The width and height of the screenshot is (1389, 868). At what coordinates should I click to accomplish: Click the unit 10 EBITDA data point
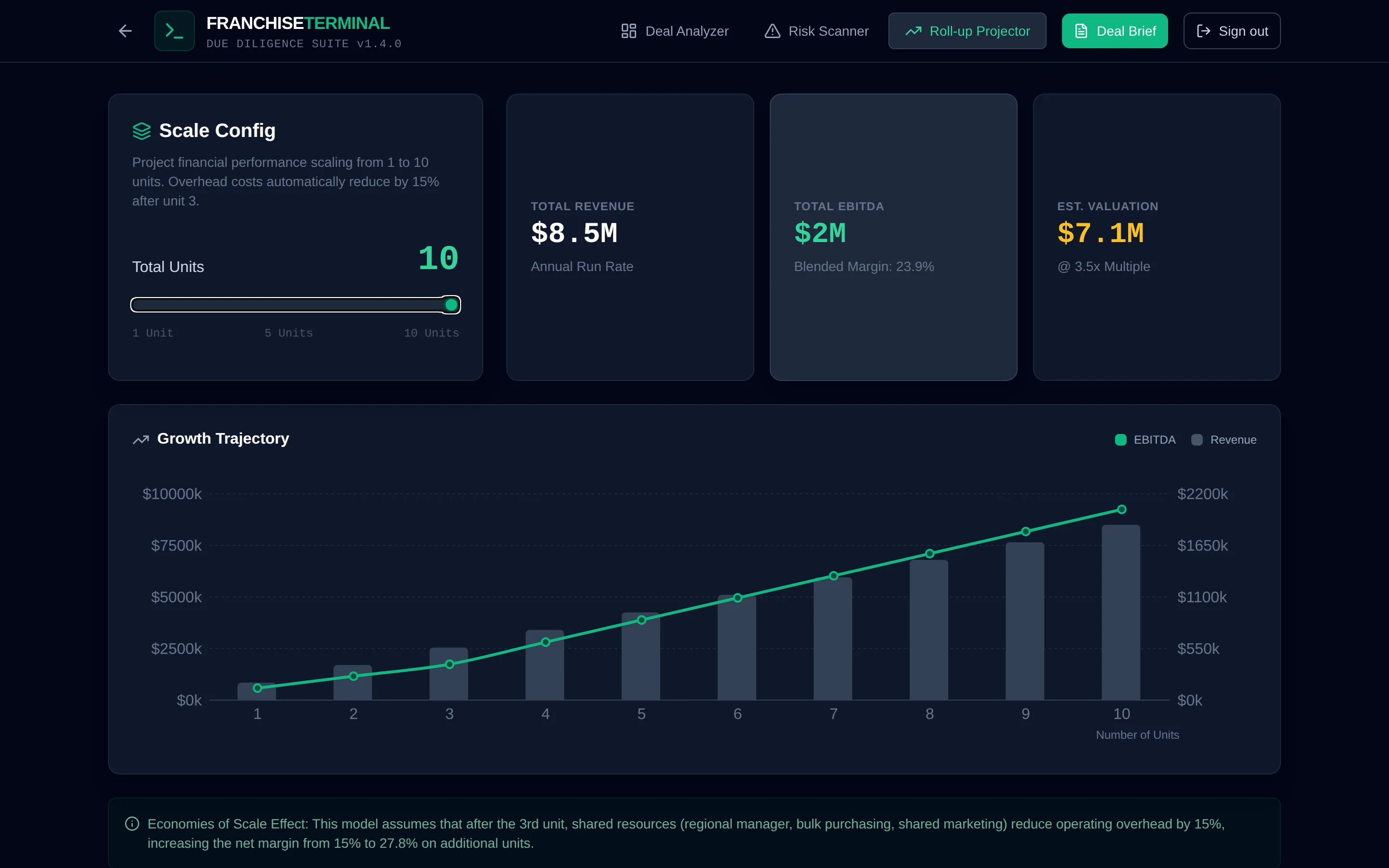(1121, 509)
